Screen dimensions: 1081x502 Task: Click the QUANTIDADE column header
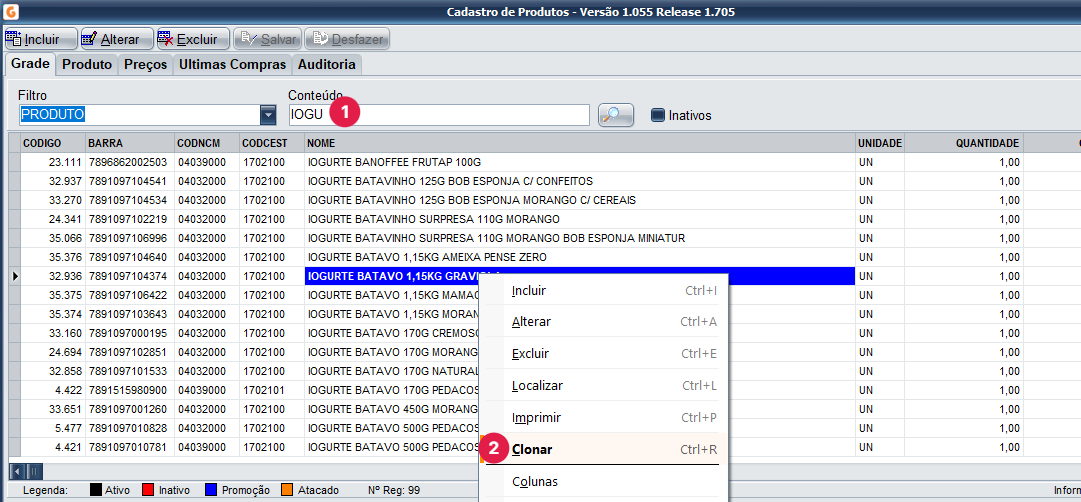click(x=964, y=143)
